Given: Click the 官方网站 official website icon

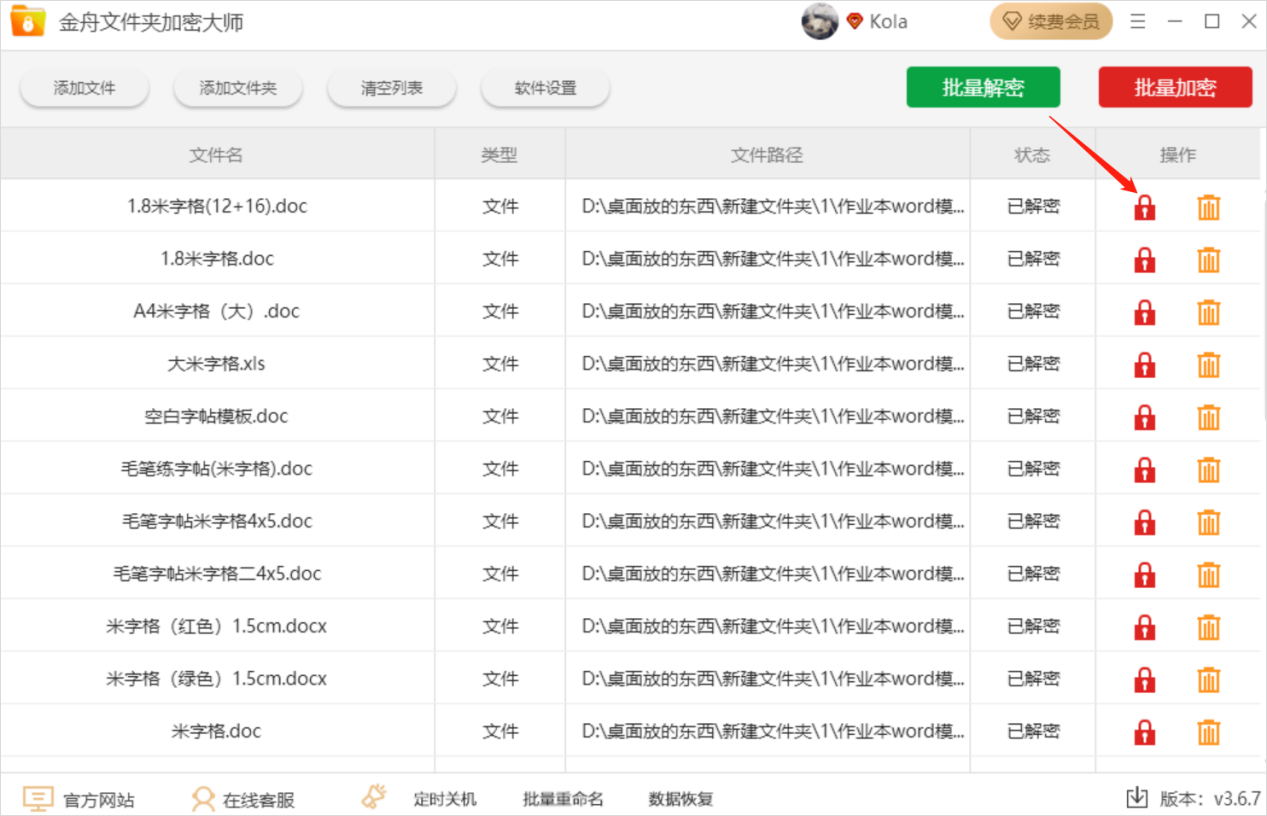Looking at the screenshot, I should pos(37,798).
